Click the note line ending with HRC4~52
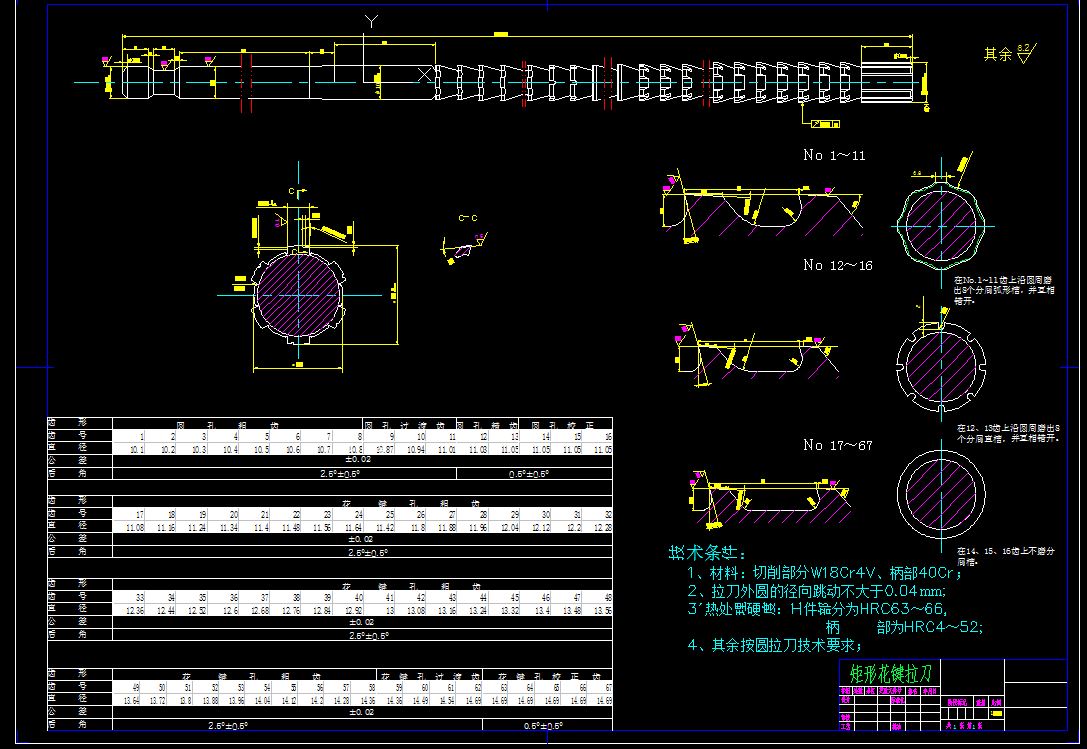This screenshot has height=749, width=1087. click(904, 628)
